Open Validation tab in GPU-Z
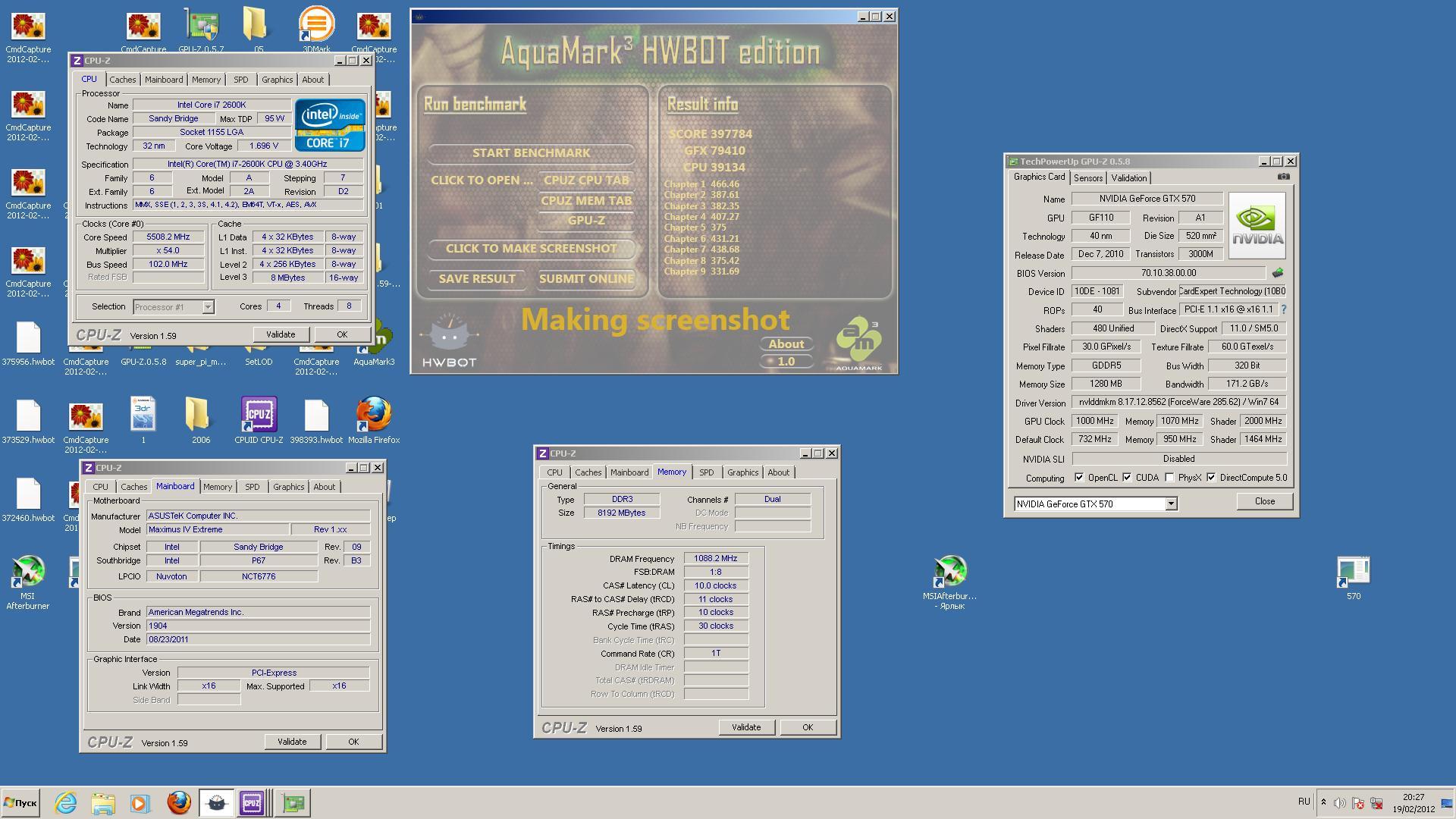The height and width of the screenshot is (819, 1456). click(1128, 178)
